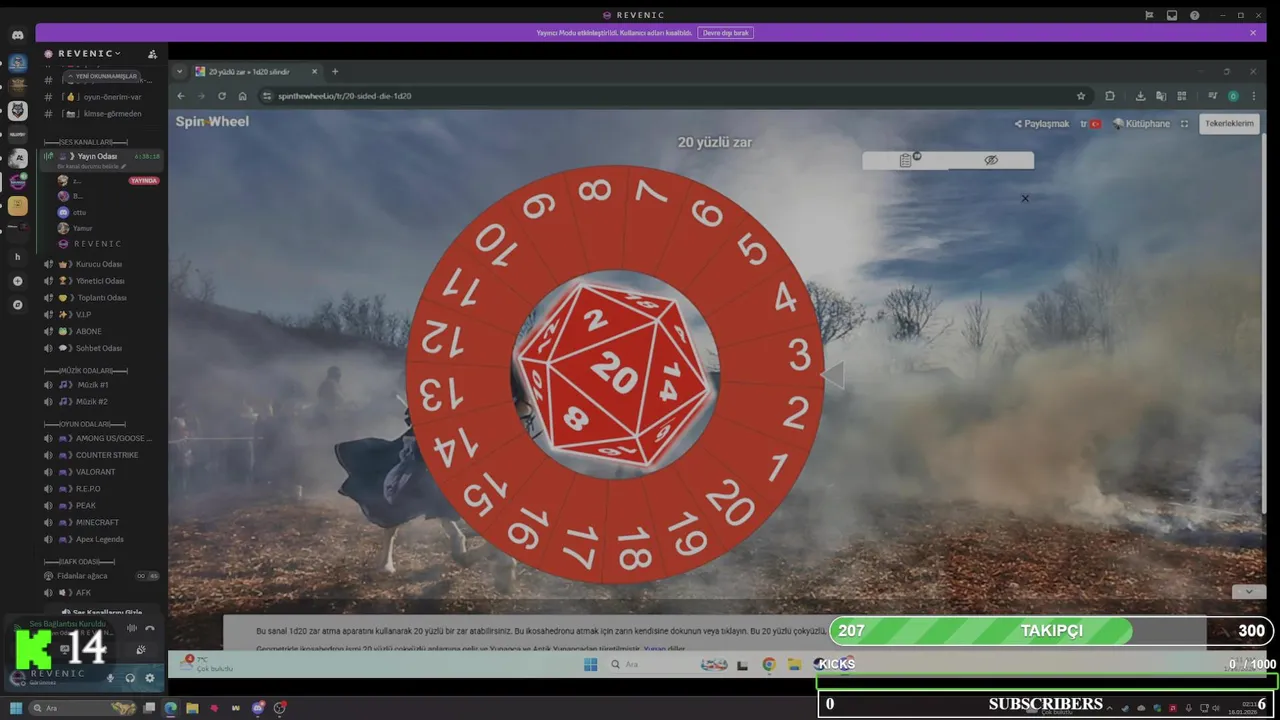Join the Apex Legends voice channel
Viewport: 1280px width, 720px height.
(x=100, y=539)
